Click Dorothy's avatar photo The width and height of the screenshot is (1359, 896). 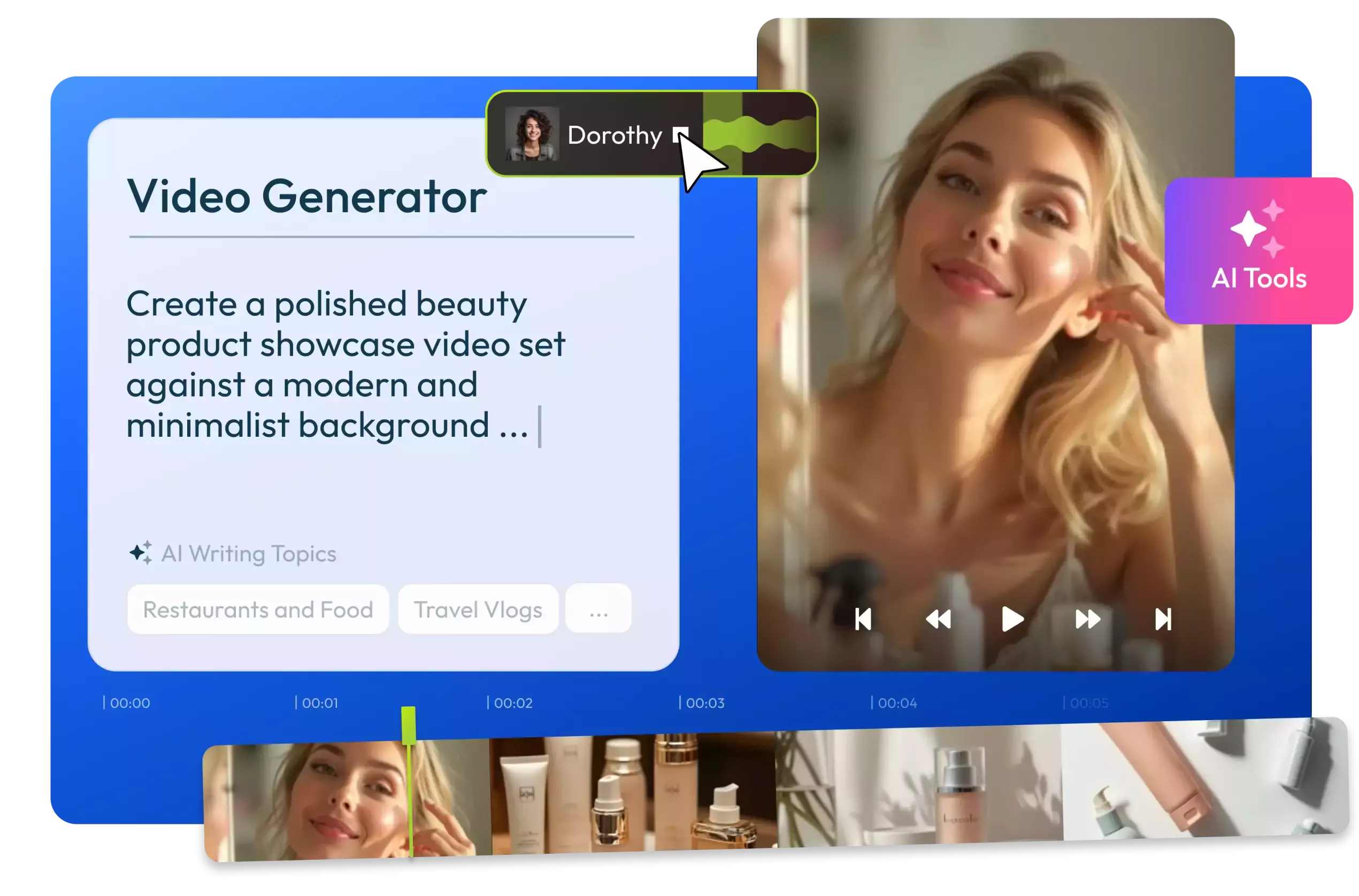(532, 135)
